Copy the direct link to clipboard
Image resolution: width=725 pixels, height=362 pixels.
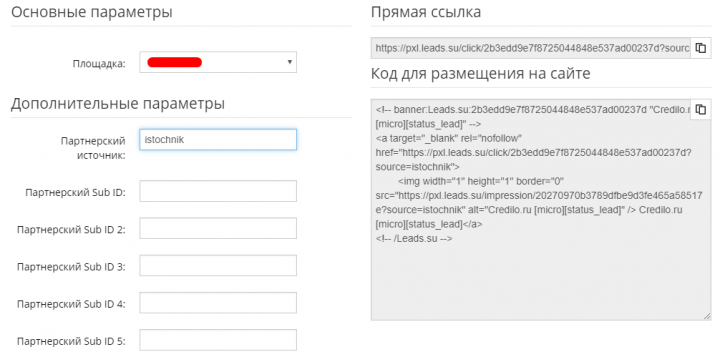coord(700,48)
